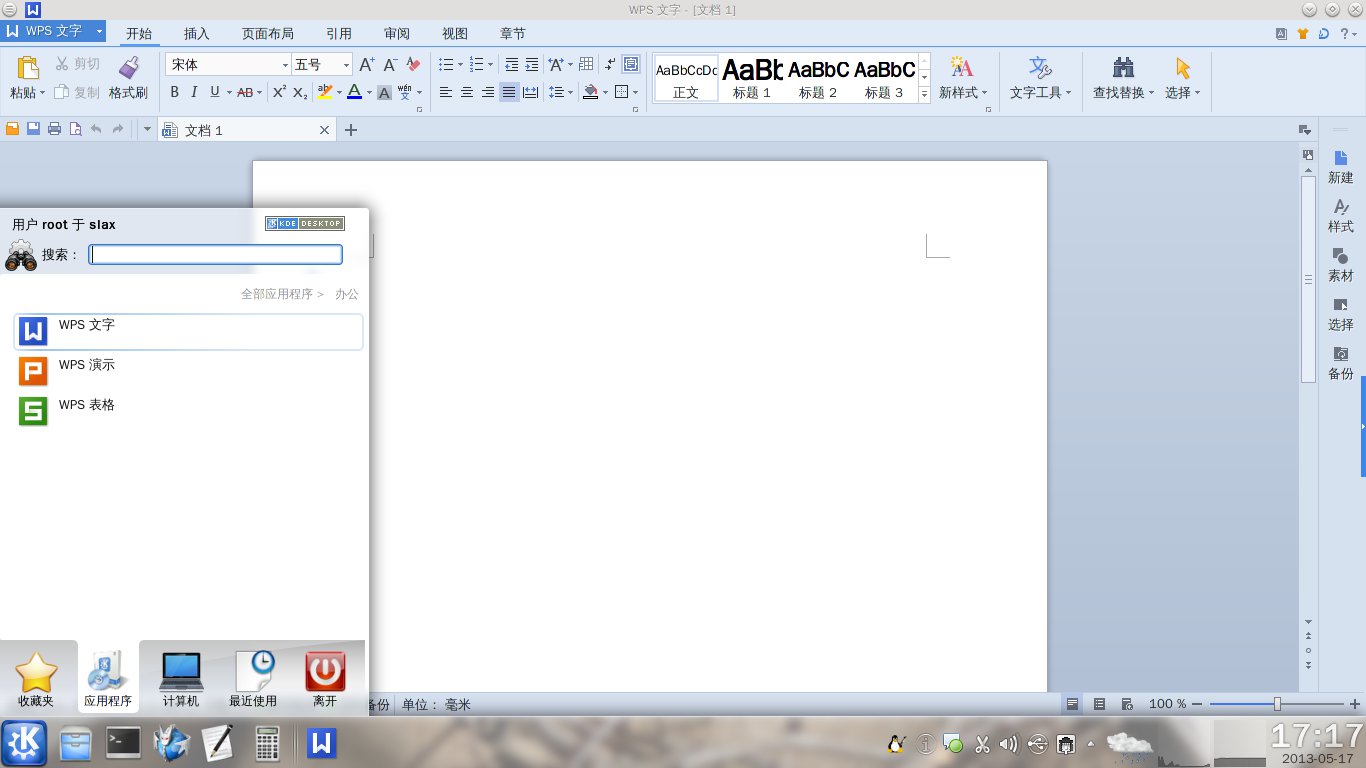The image size is (1366, 768).
Task: Open the font size 五号 dropdown
Action: click(347, 65)
